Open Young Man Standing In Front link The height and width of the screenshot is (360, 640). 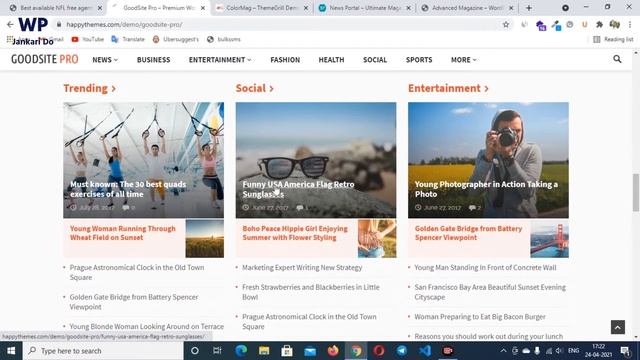pyautogui.click(x=485, y=267)
